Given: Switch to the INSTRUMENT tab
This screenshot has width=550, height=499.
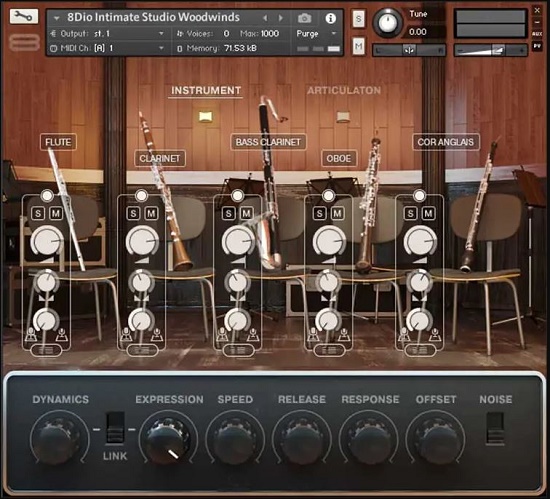Looking at the screenshot, I should [206, 90].
